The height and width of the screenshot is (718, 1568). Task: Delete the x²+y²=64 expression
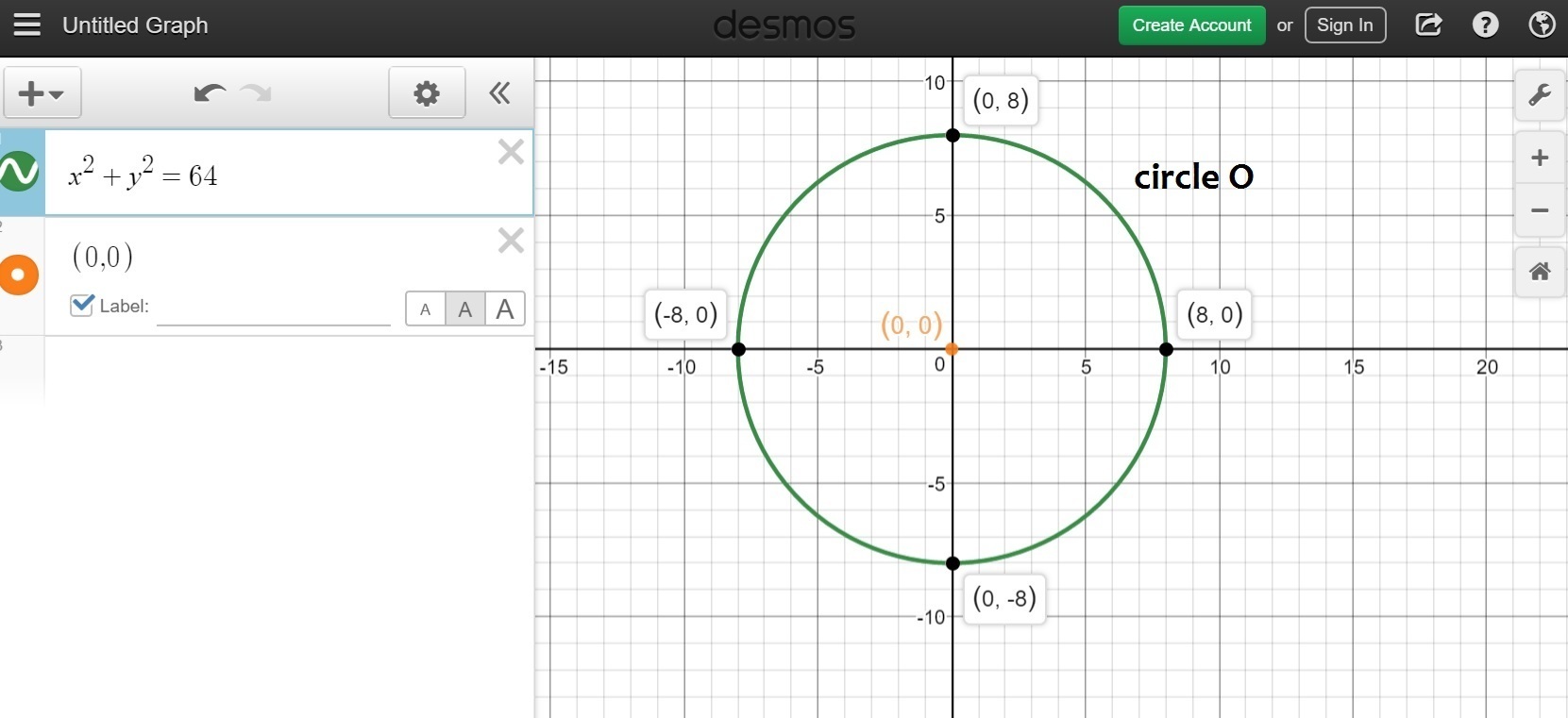click(x=511, y=152)
